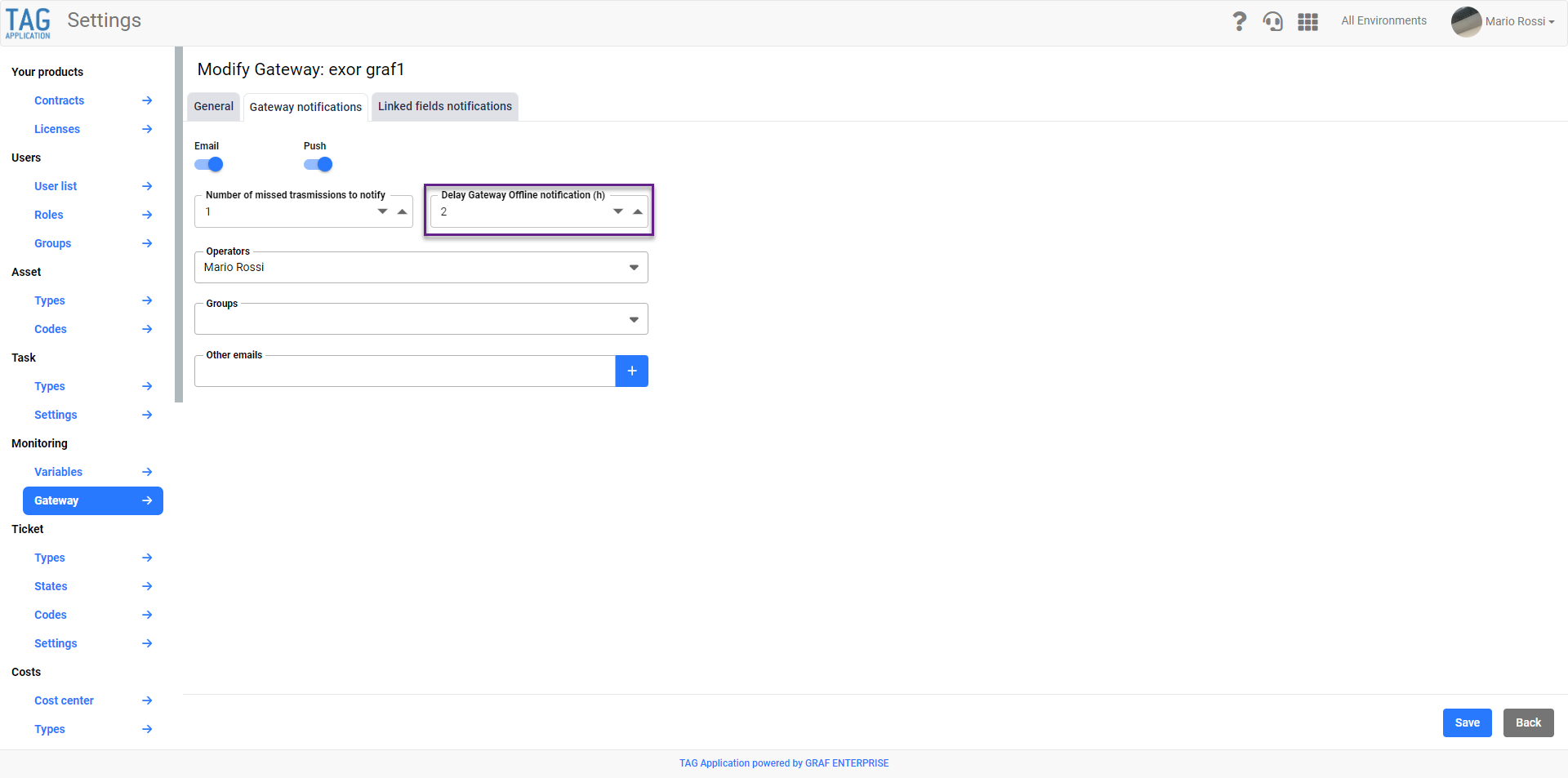This screenshot has height=778, width=1568.
Task: Open Licenses in sidebar
Action: (x=57, y=129)
